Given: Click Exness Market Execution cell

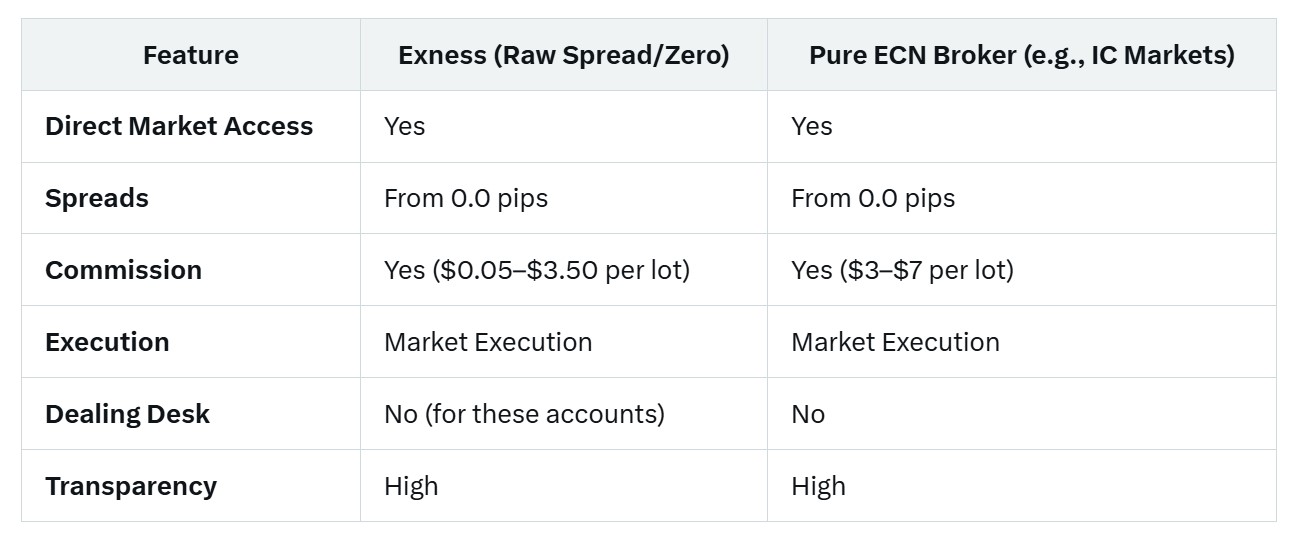Looking at the screenshot, I should [488, 342].
